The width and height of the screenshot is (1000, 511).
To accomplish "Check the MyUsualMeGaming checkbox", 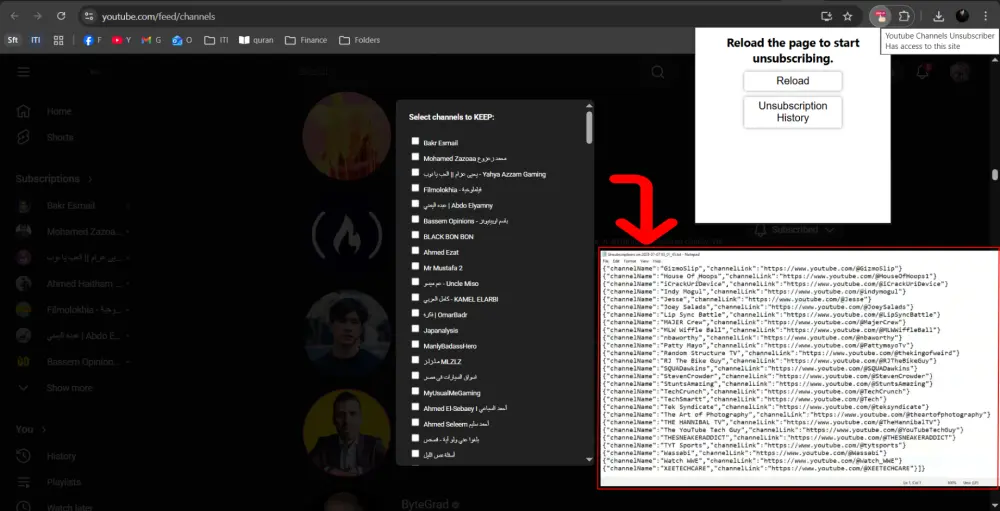I will tap(416, 392).
